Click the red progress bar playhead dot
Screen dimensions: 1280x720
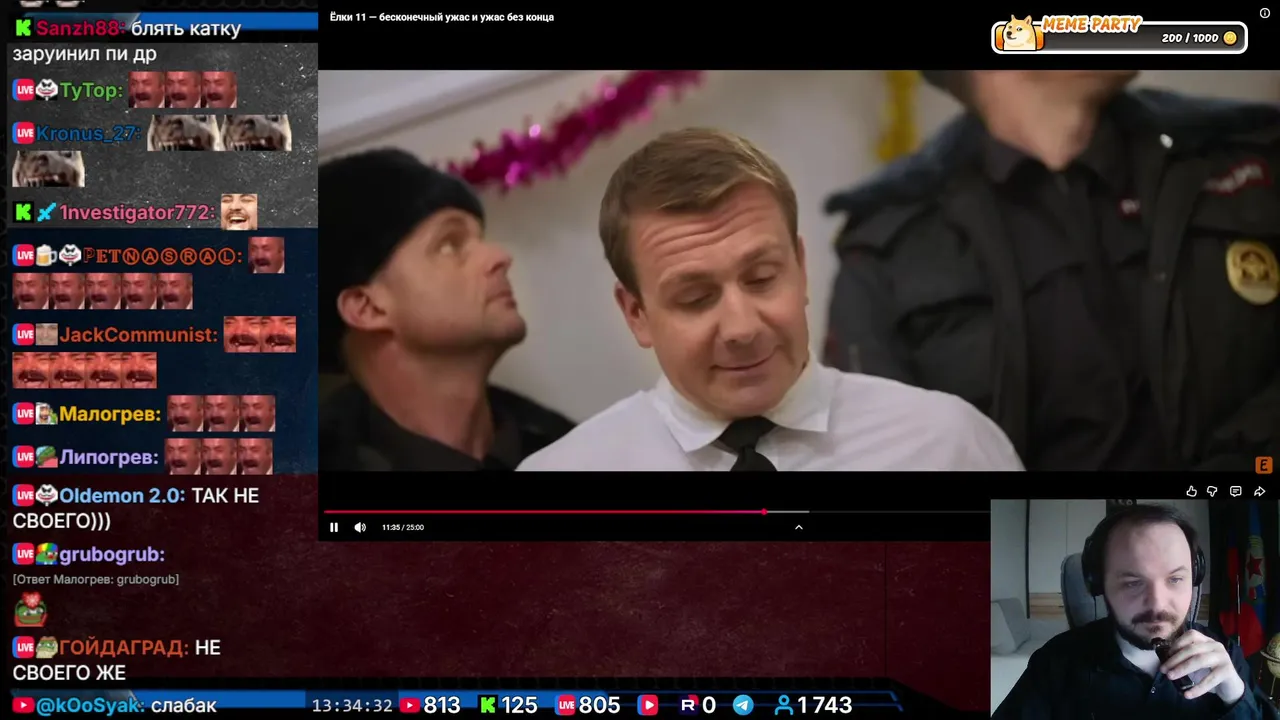pyautogui.click(x=764, y=512)
